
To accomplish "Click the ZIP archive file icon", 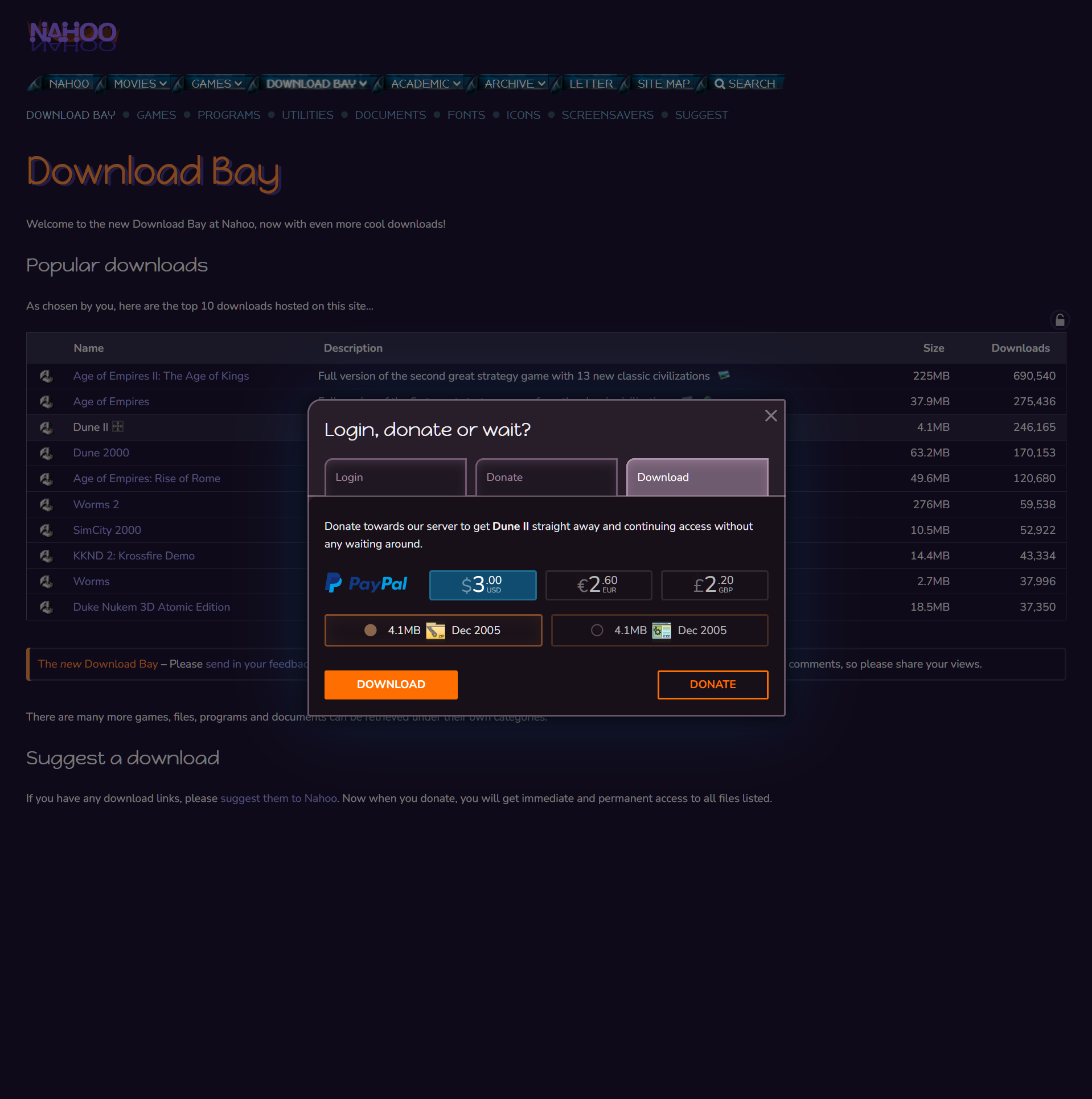I will pos(436,631).
